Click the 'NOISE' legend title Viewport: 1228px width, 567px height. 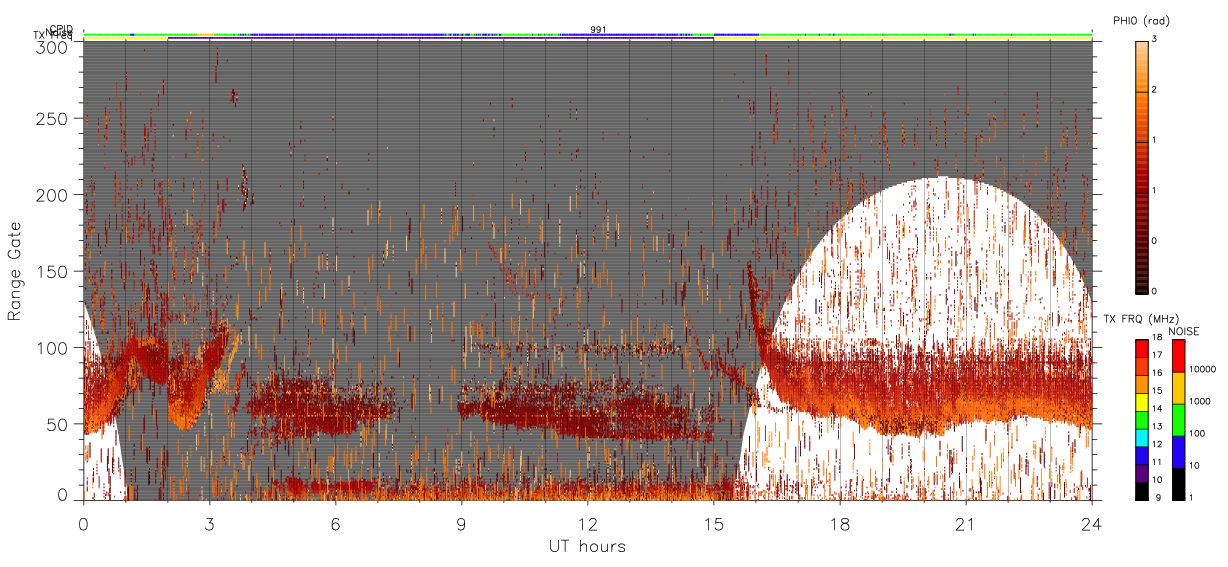[1184, 331]
